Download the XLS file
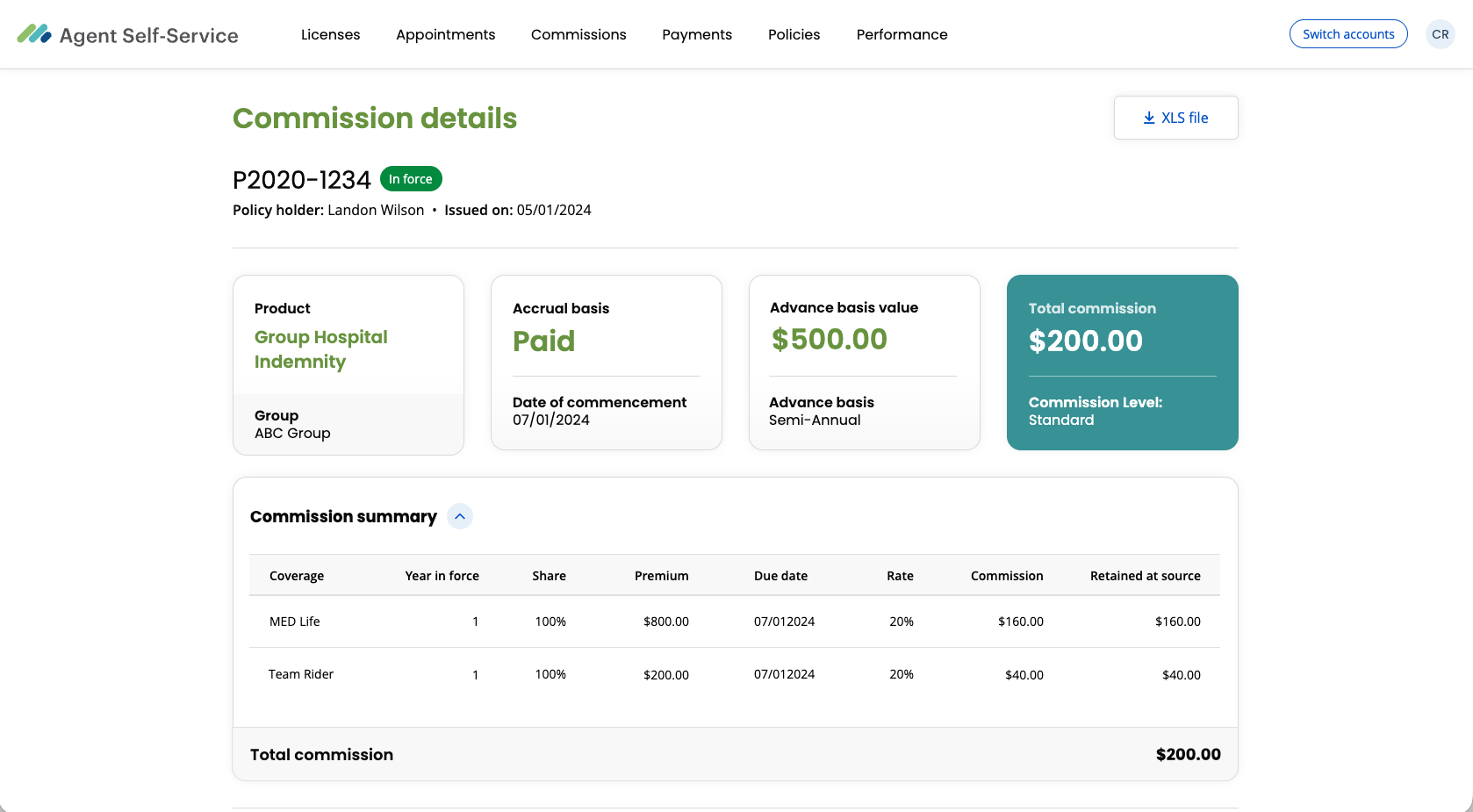Screen dimensions: 1473x812 1176,118
